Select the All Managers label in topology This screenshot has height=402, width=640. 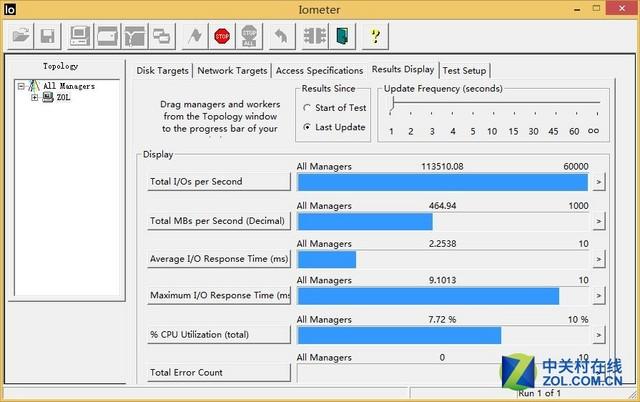[x=69, y=86]
